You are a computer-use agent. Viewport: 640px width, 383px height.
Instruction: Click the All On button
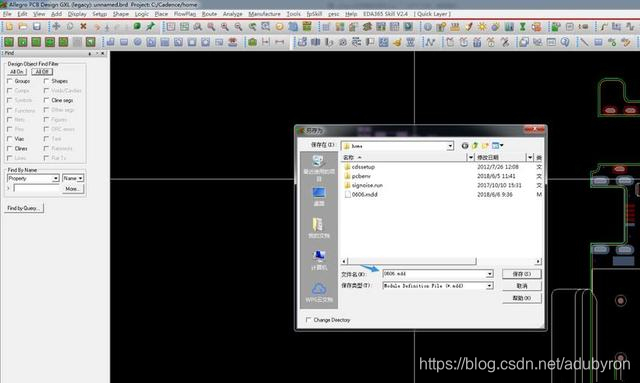17,72
